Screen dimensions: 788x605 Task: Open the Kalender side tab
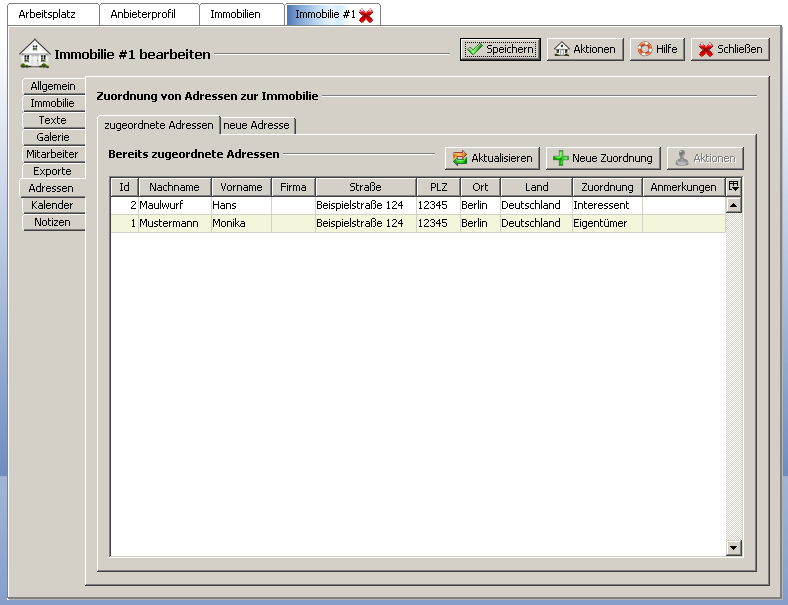(x=52, y=205)
